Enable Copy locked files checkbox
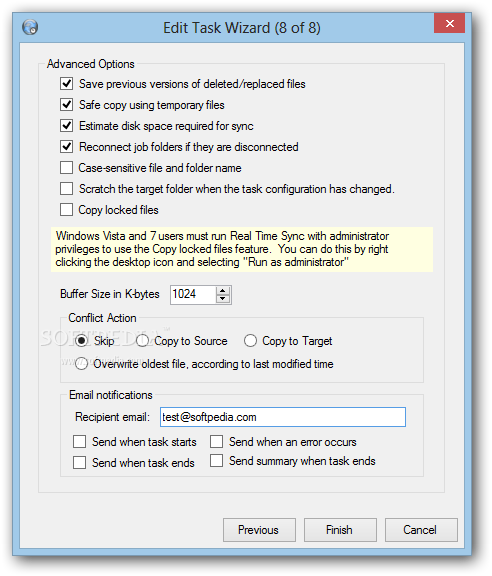Viewport: 492px width, 576px height. point(67,209)
